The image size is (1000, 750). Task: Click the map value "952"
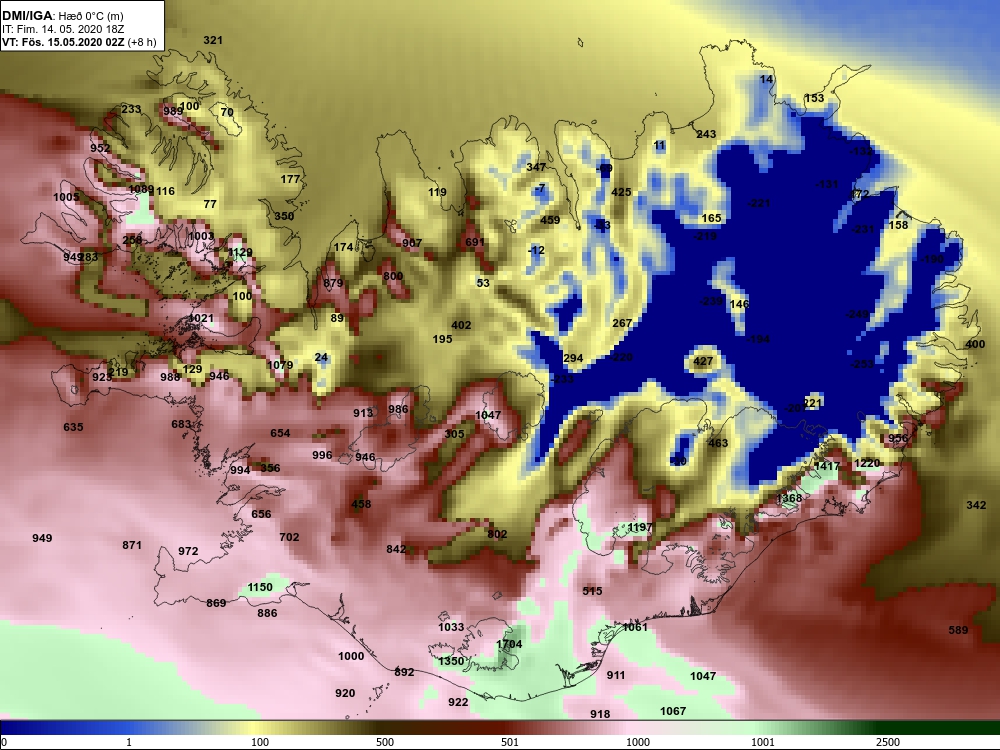tap(100, 148)
